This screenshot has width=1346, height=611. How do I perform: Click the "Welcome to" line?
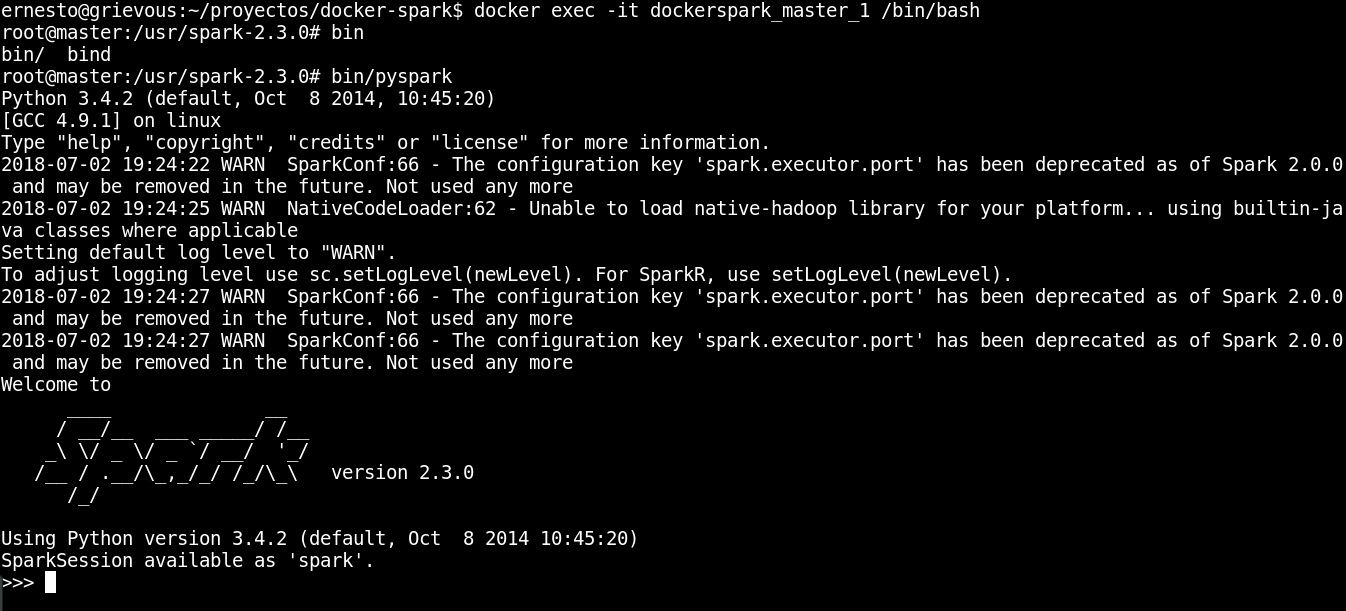56,385
